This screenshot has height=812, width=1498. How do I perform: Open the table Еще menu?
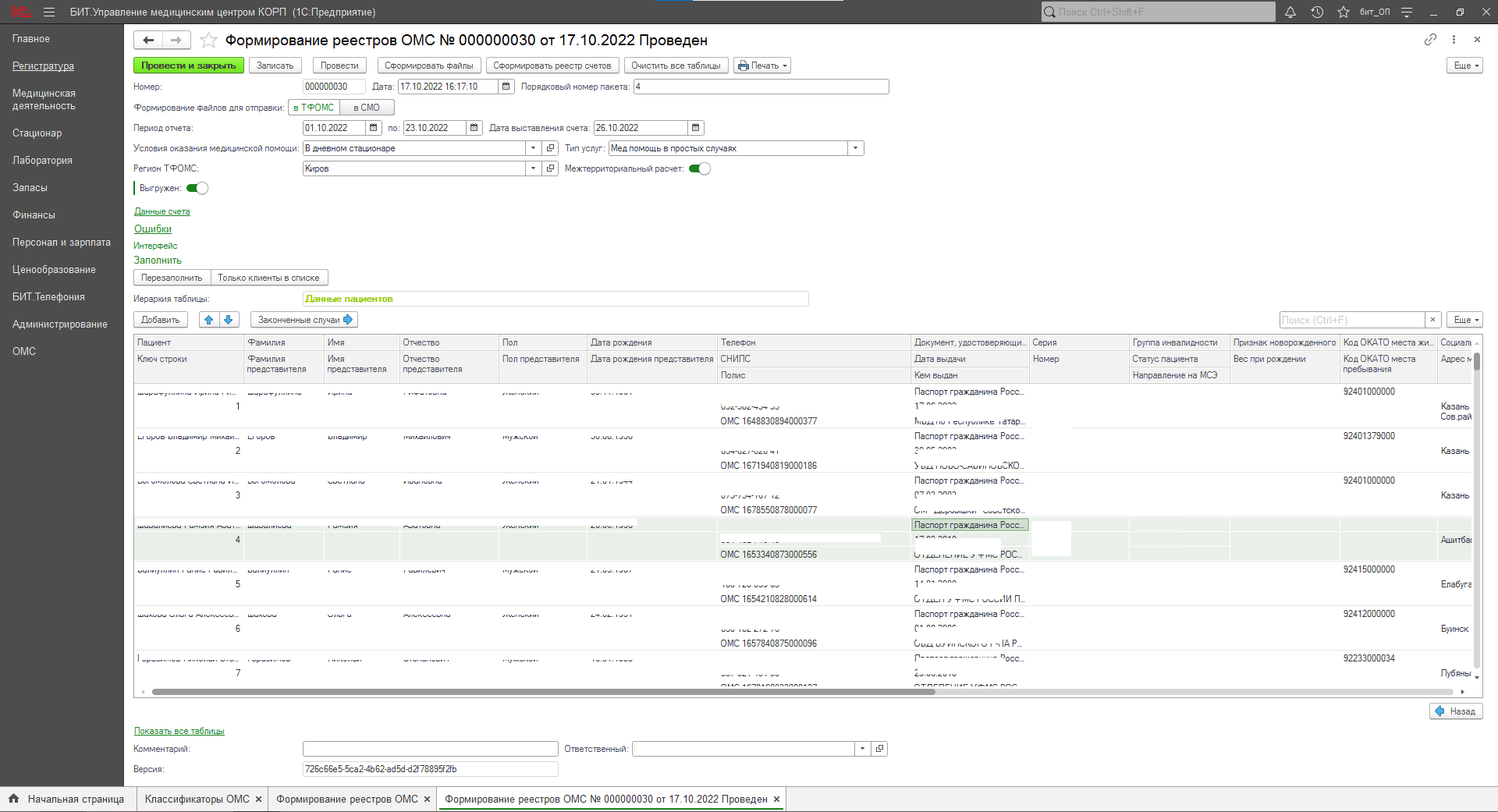(x=1464, y=320)
